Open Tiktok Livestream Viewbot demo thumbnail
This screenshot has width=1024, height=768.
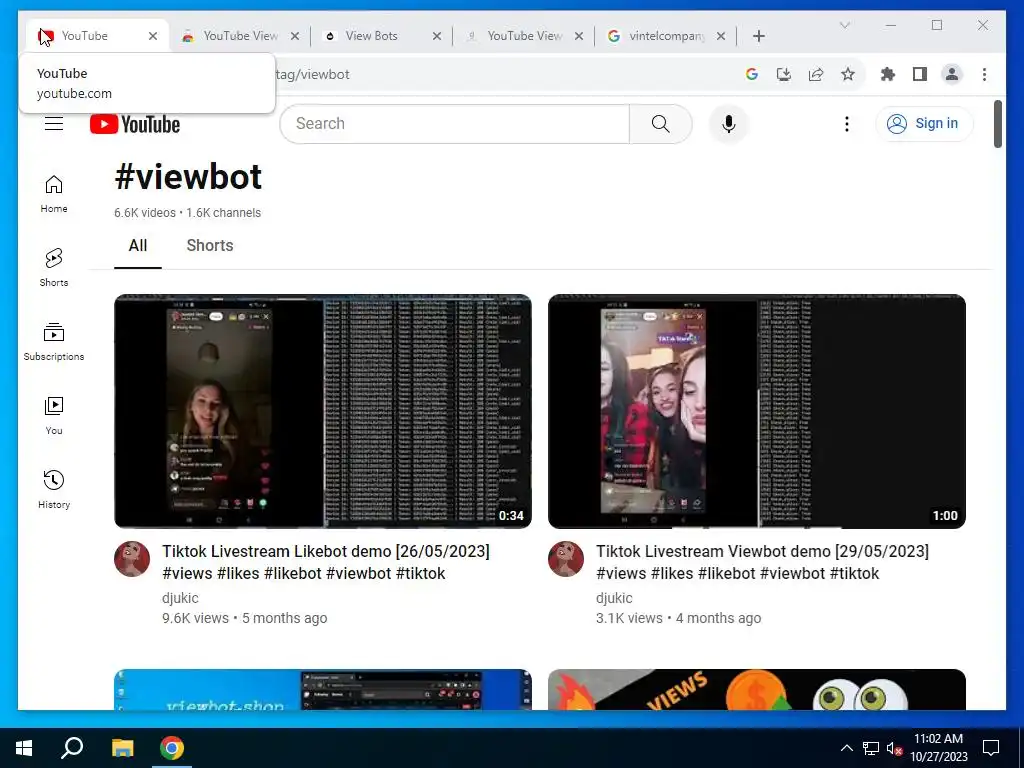pos(756,411)
